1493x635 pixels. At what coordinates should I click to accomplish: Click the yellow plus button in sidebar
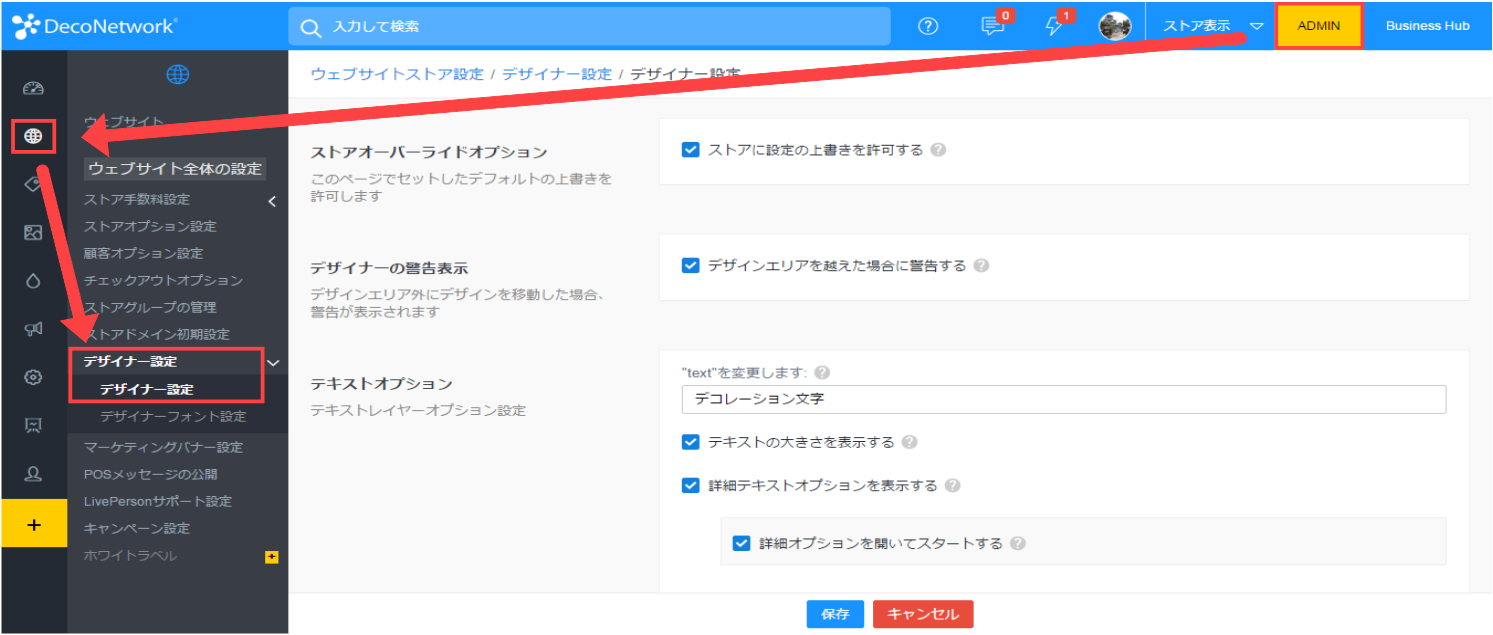click(33, 524)
